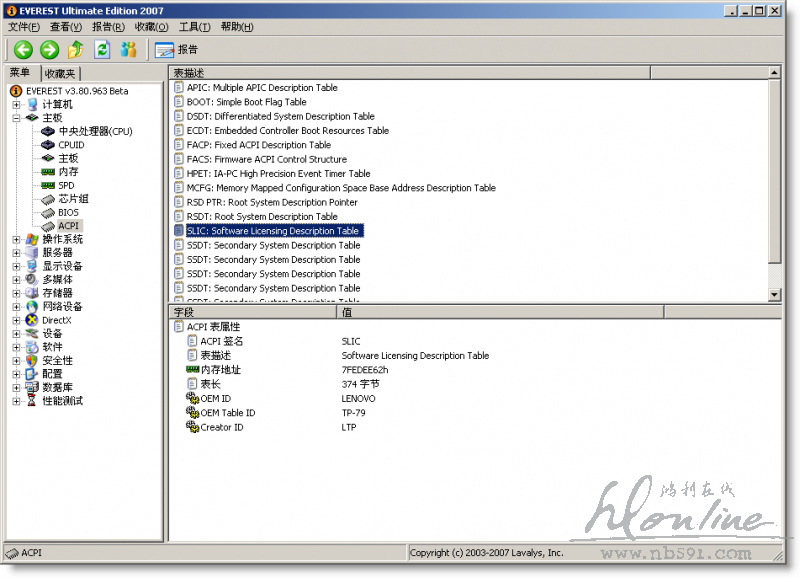Click the table list scrollbar down arrow
800x578 pixels.
click(774, 294)
